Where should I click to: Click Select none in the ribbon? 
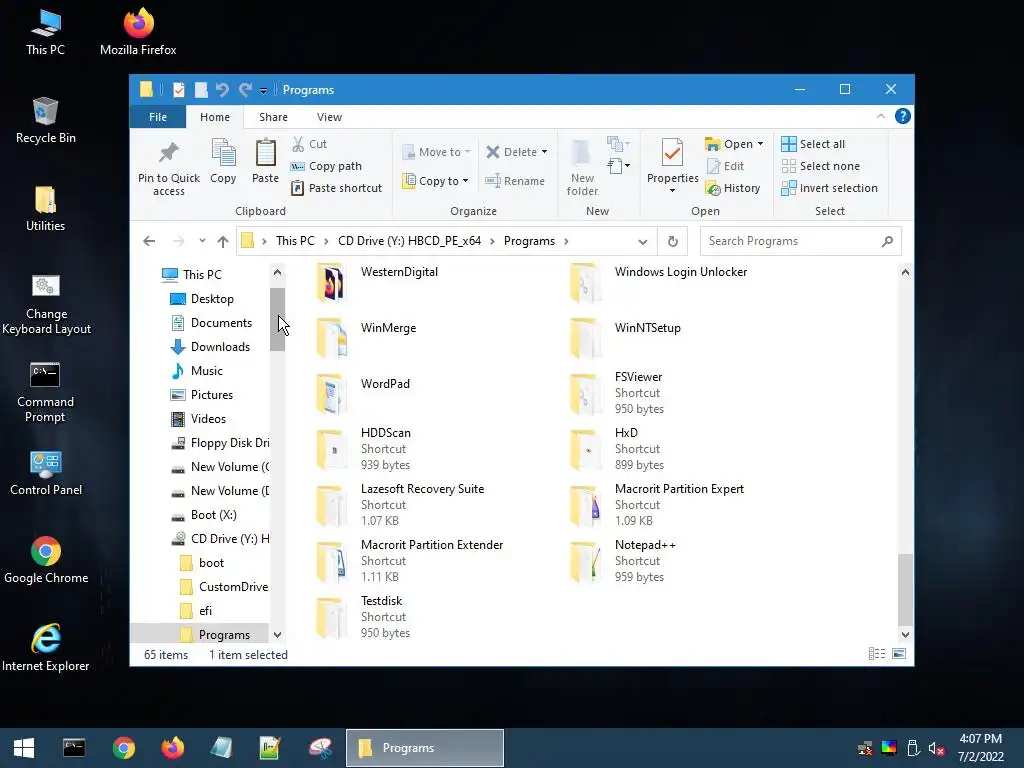pos(821,166)
